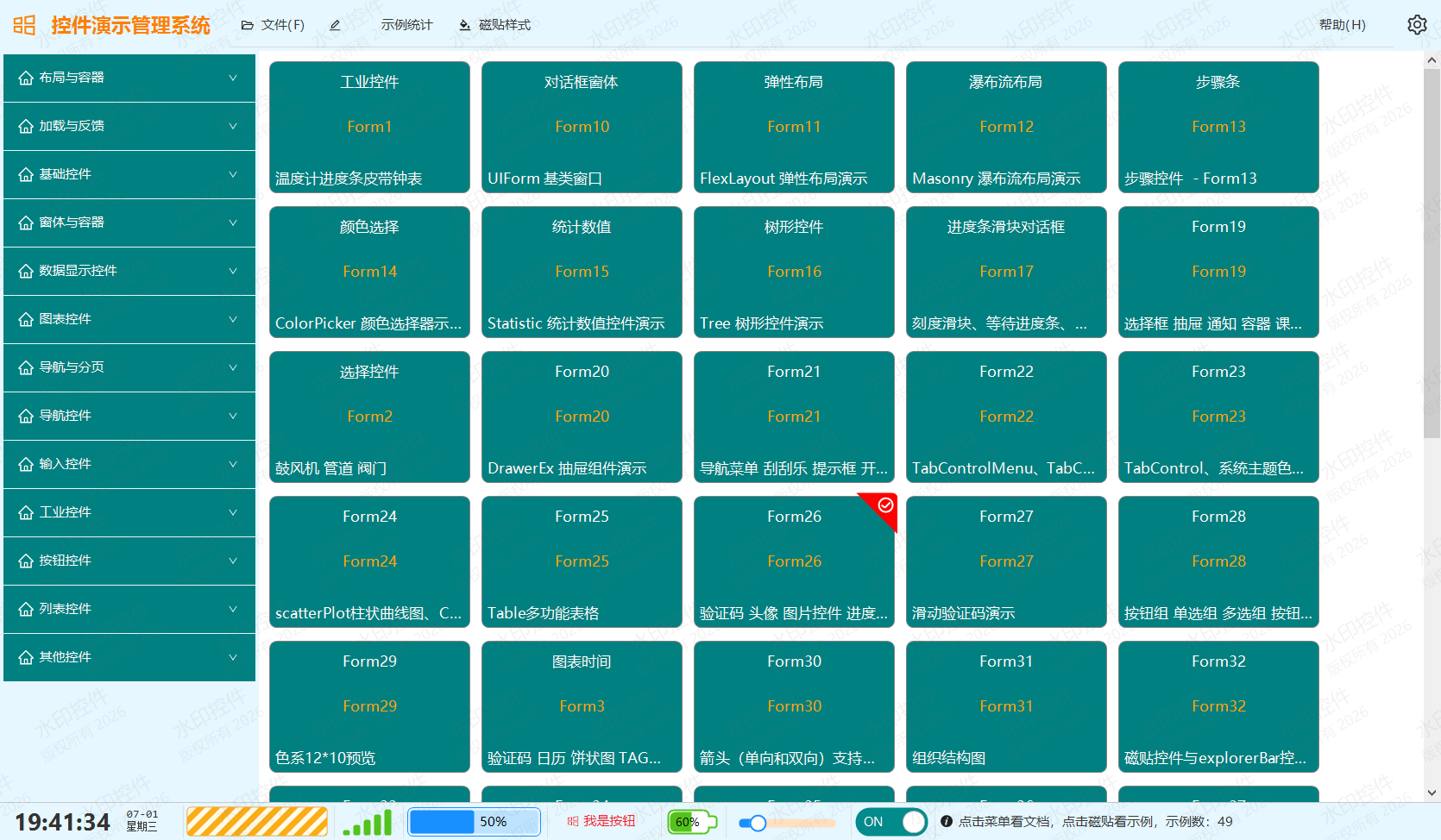Open the 文件(F) menu

tap(273, 25)
